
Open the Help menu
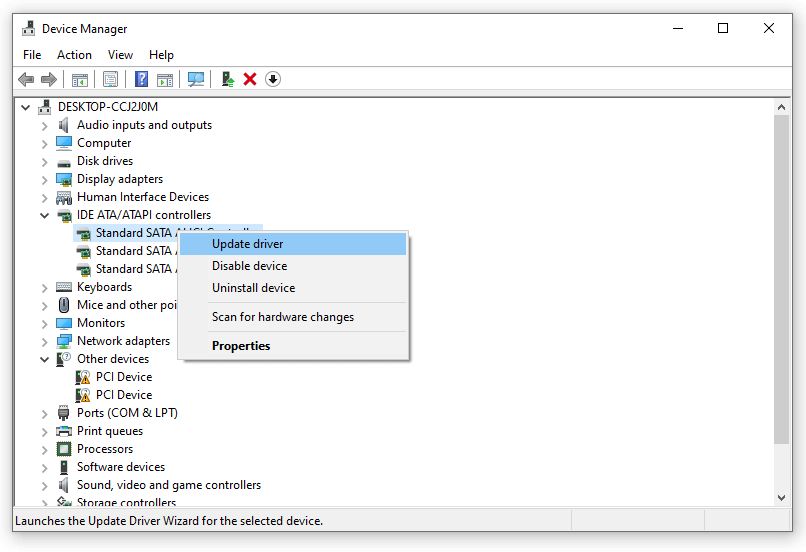point(161,54)
